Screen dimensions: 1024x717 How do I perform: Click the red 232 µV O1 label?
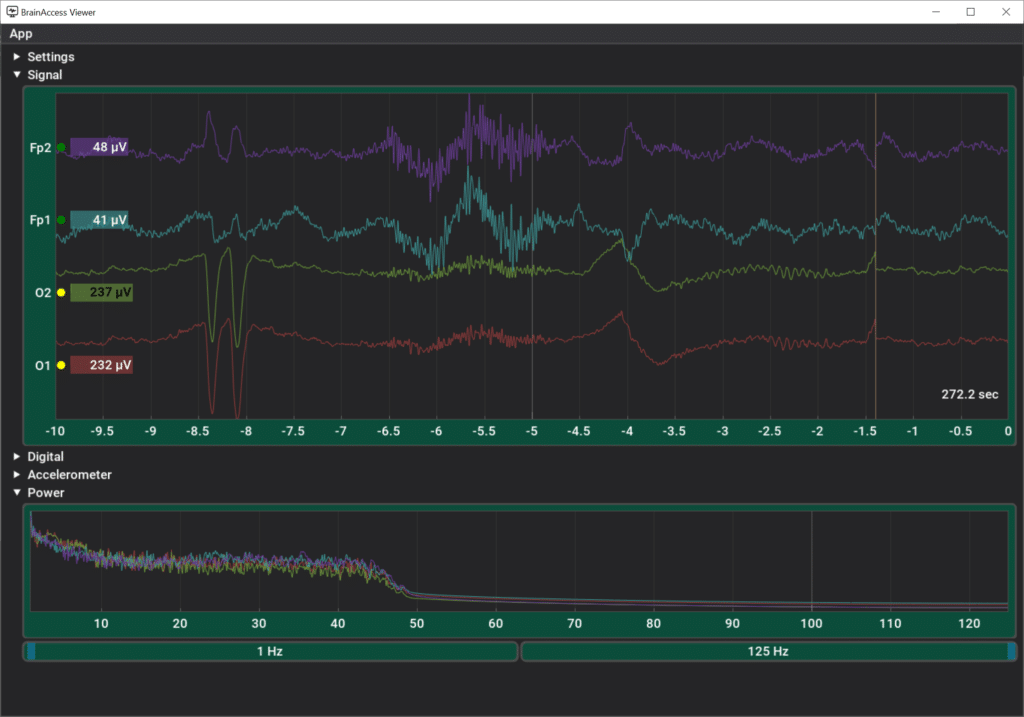[x=101, y=366]
